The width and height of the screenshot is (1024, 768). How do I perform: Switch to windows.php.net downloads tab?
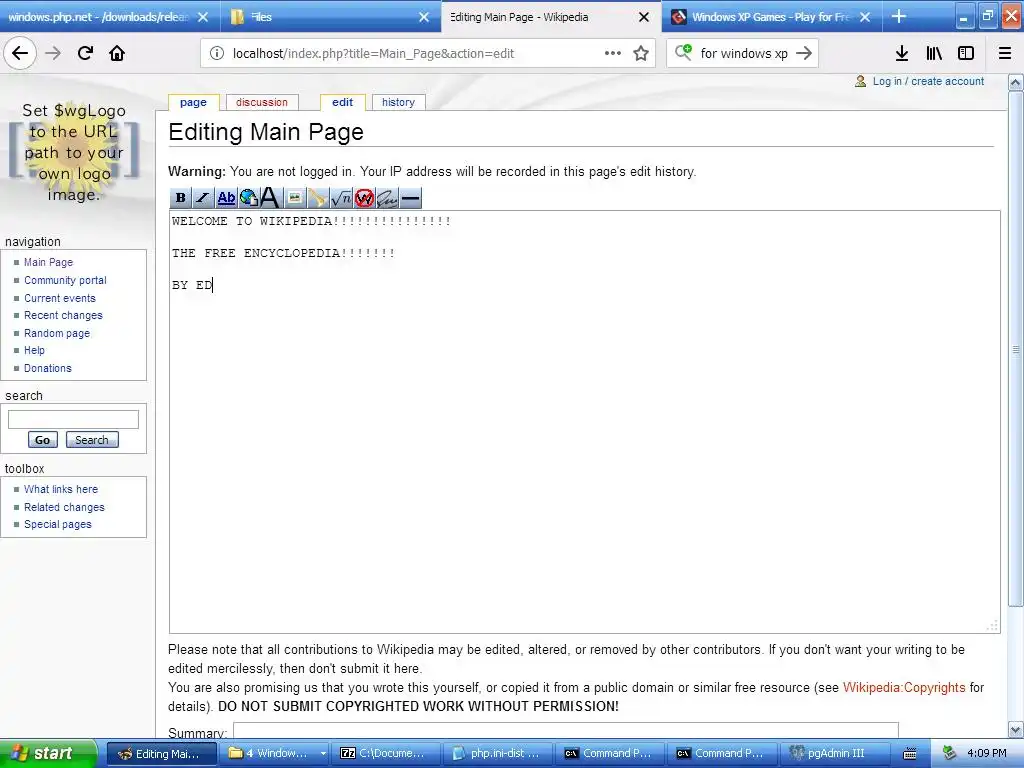point(99,17)
